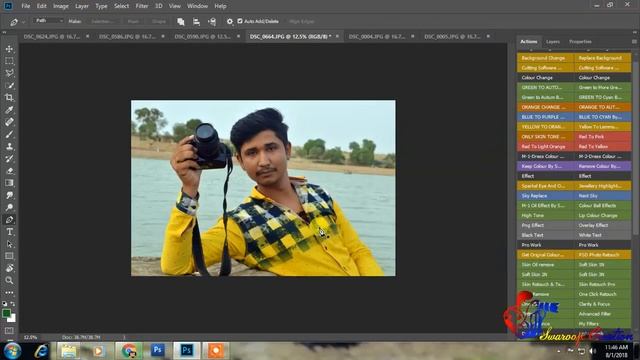Screen dimensions: 640x360
Task: Run the Overlay Effect action
Action: [602, 225]
